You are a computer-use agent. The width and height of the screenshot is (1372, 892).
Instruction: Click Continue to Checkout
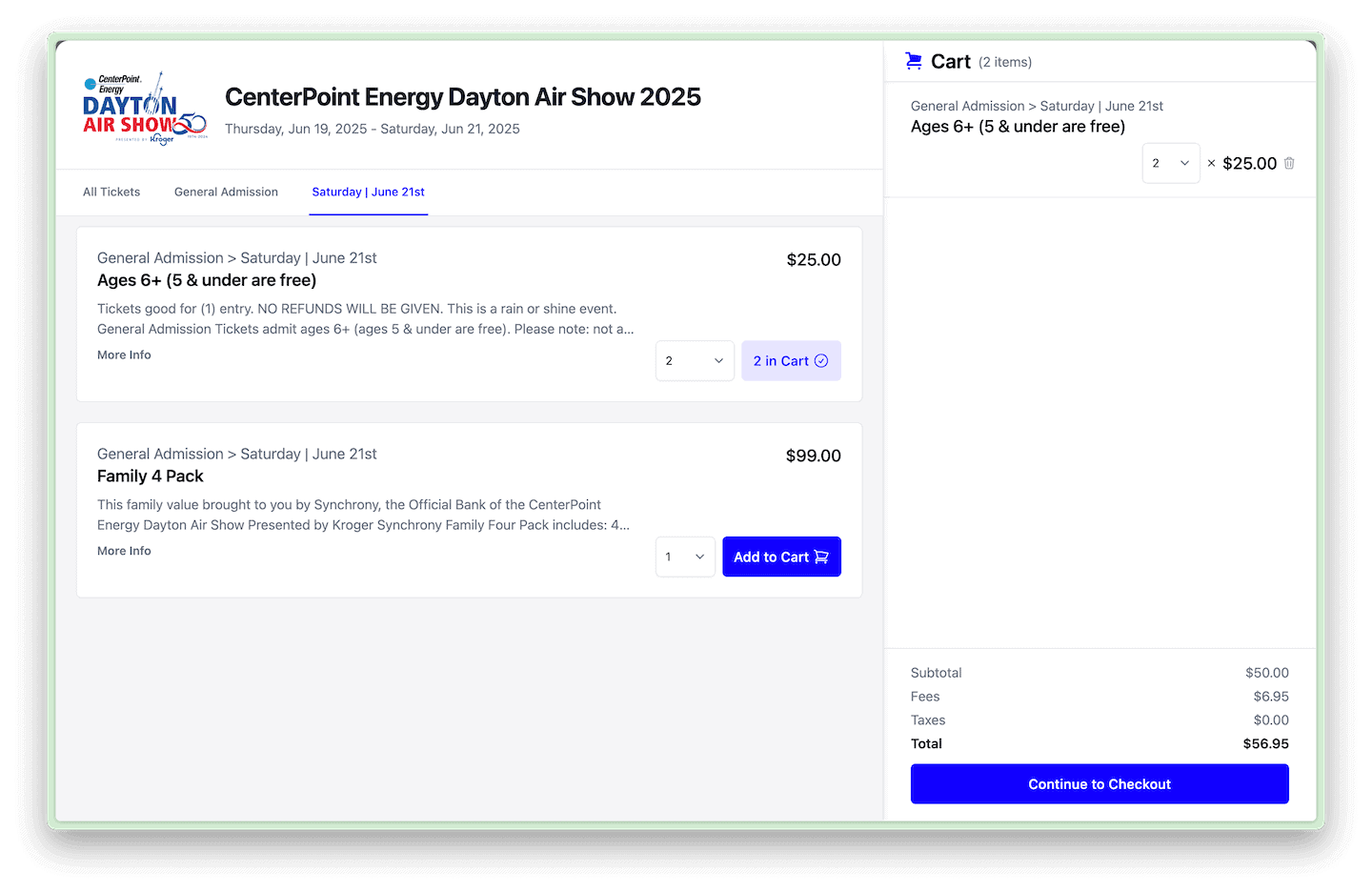[x=1100, y=784]
